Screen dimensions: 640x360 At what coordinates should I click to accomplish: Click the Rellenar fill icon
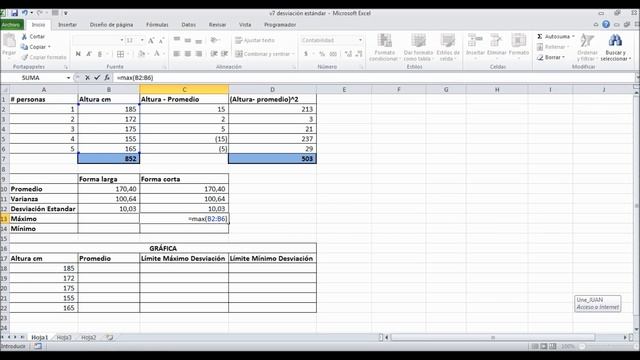pos(540,47)
